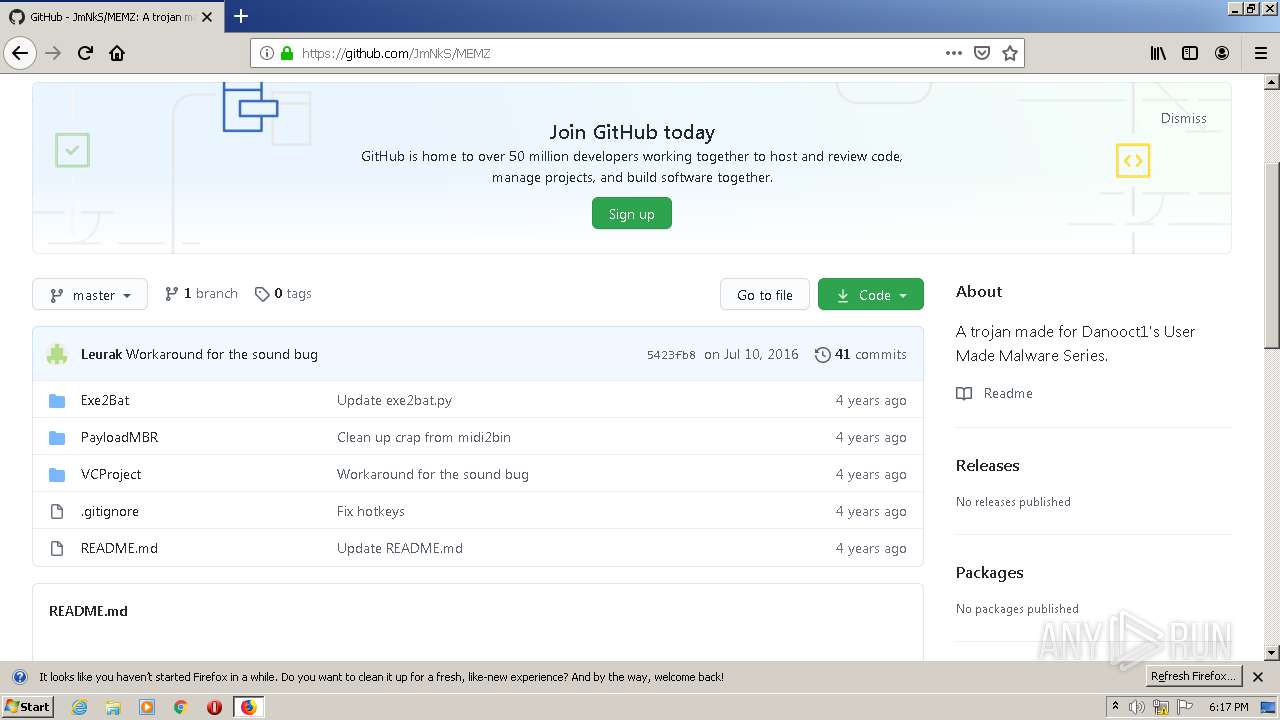Open Leurak's avatar in the commit row
This screenshot has width=1280, height=720.
click(57, 354)
